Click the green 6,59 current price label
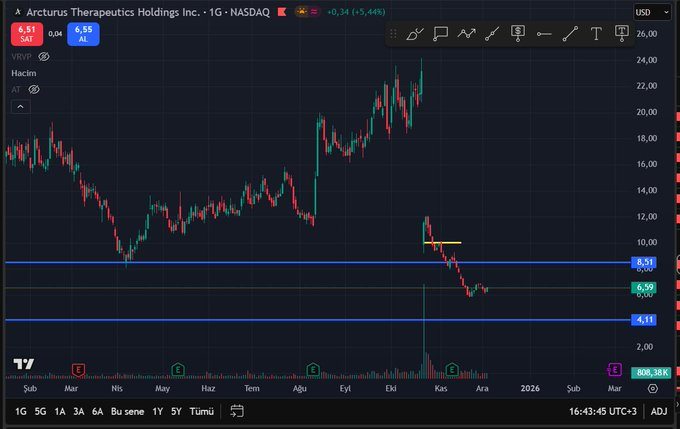Image resolution: width=680 pixels, height=429 pixels. point(644,287)
